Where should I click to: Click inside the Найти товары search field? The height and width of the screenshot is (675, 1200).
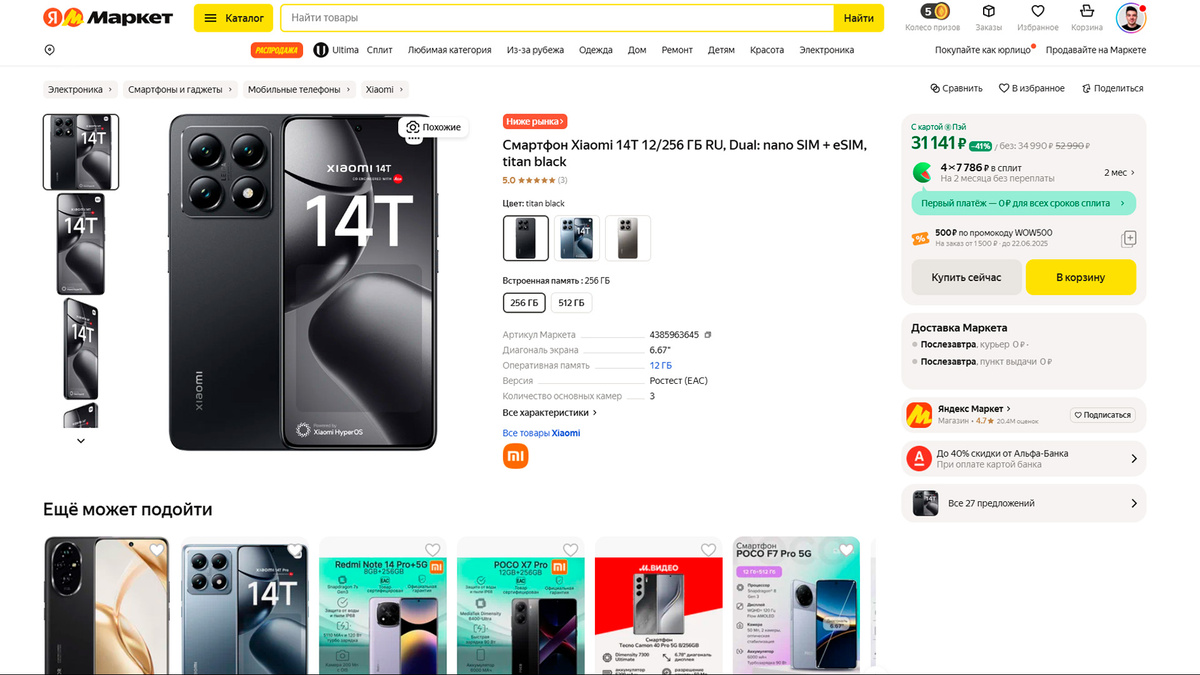point(550,17)
